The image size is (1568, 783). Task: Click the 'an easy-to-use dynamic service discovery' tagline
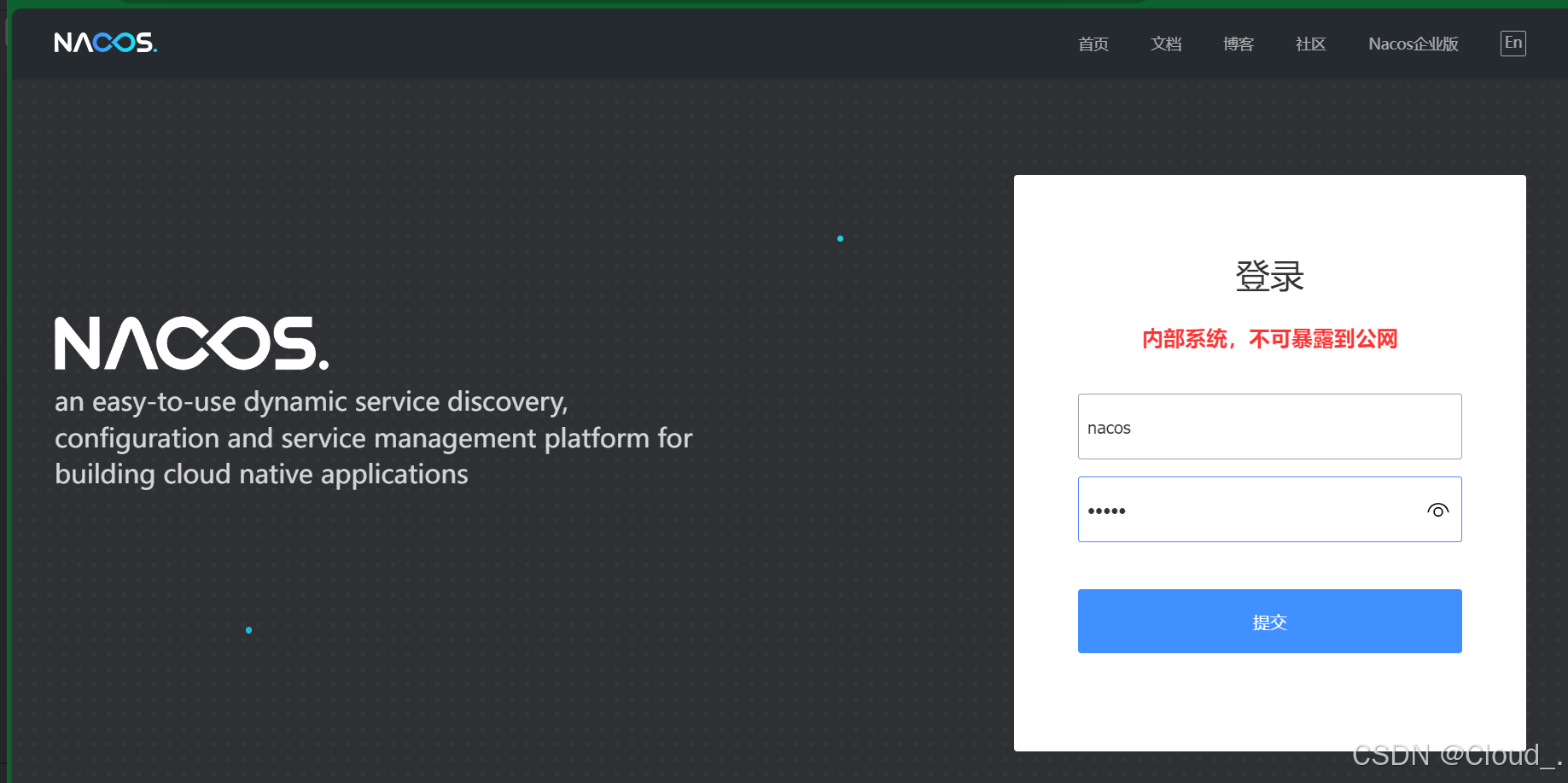[x=373, y=438]
